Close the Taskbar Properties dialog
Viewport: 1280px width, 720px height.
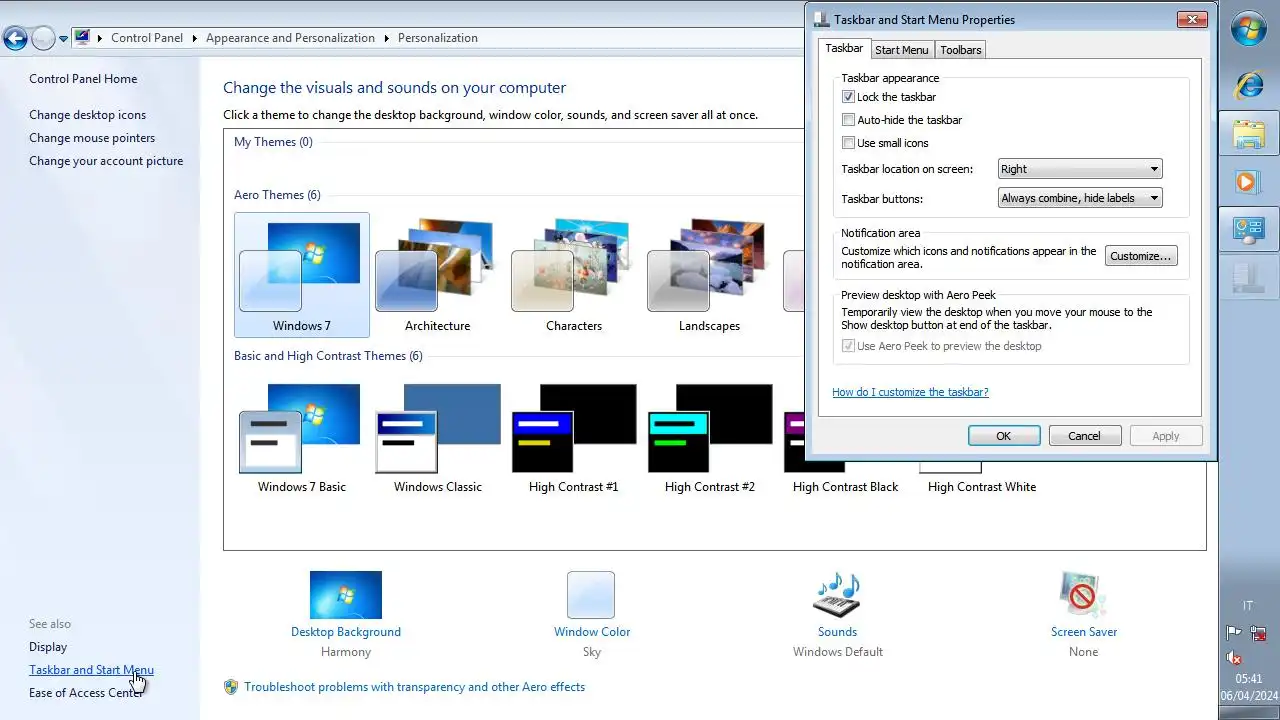coord(1192,19)
